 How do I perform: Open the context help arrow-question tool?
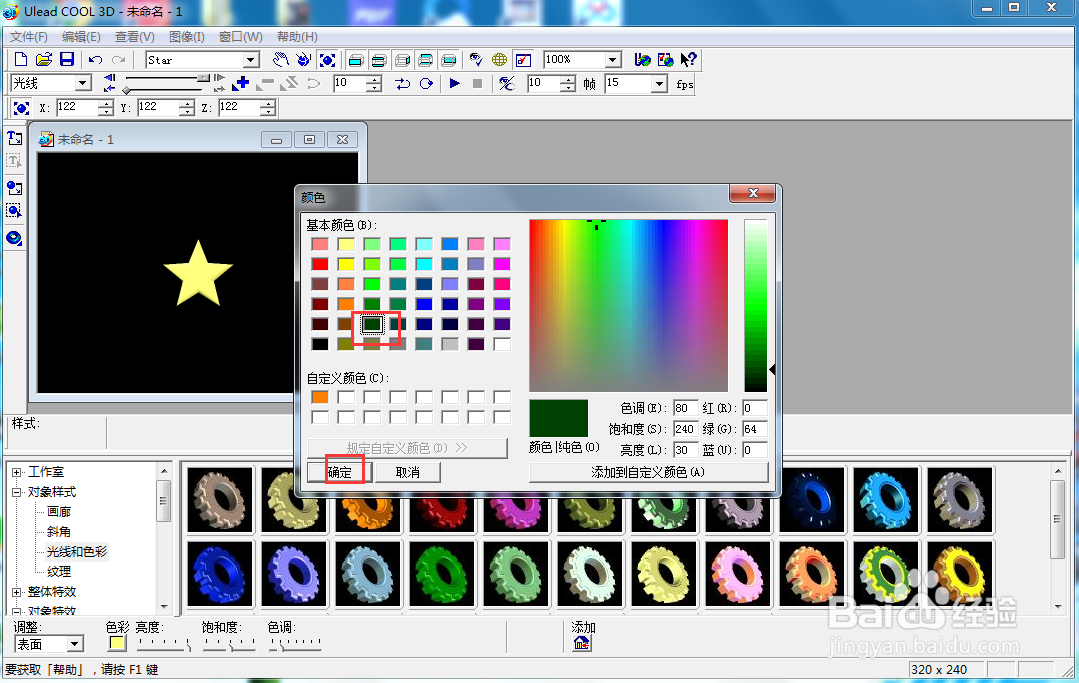click(x=688, y=60)
